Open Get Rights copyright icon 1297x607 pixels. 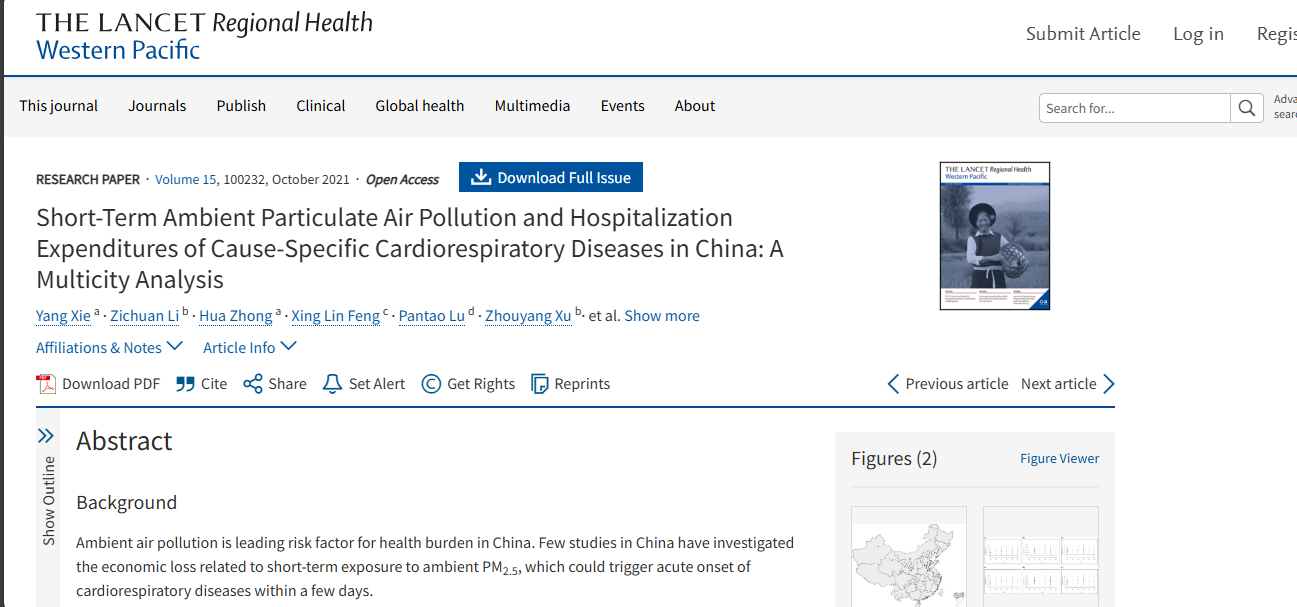click(x=431, y=384)
